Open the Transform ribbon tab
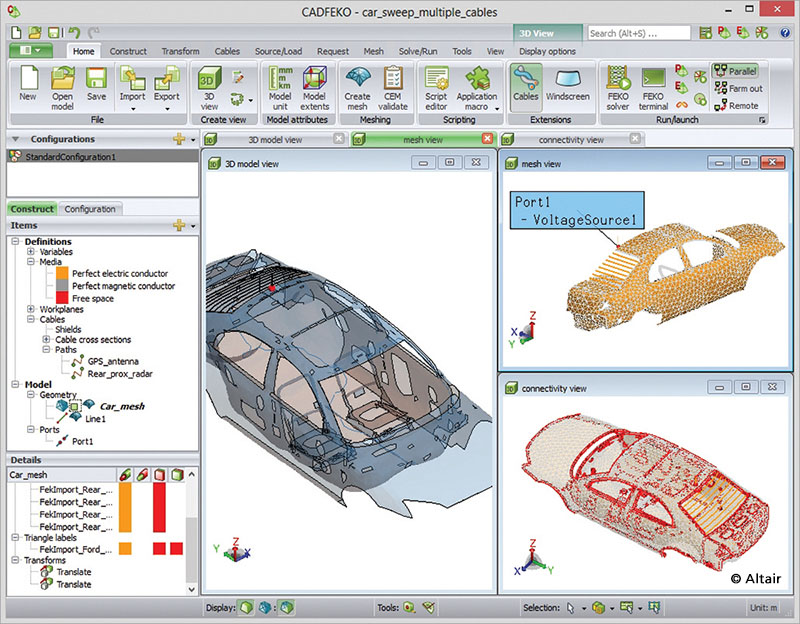This screenshot has height=624, width=800. 181,51
